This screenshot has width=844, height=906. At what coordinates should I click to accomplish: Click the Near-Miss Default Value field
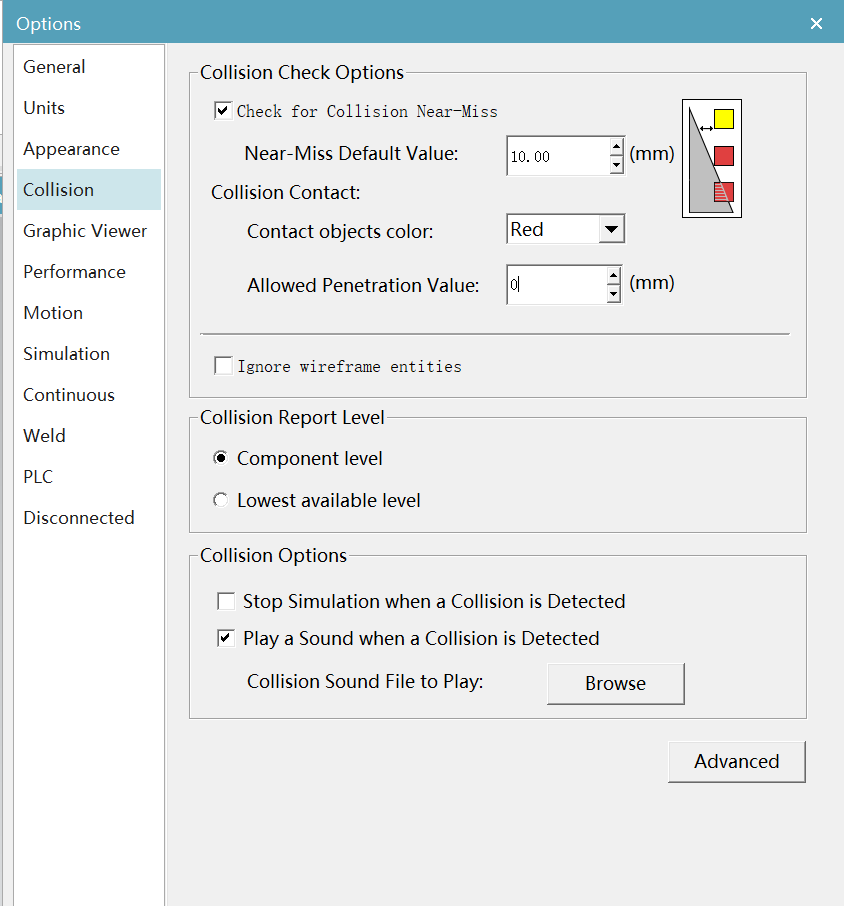(558, 156)
